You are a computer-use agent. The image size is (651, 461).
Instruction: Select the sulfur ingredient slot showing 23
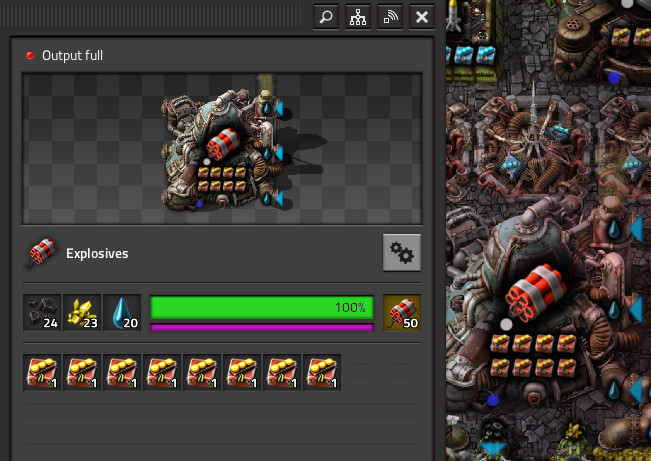[82, 312]
